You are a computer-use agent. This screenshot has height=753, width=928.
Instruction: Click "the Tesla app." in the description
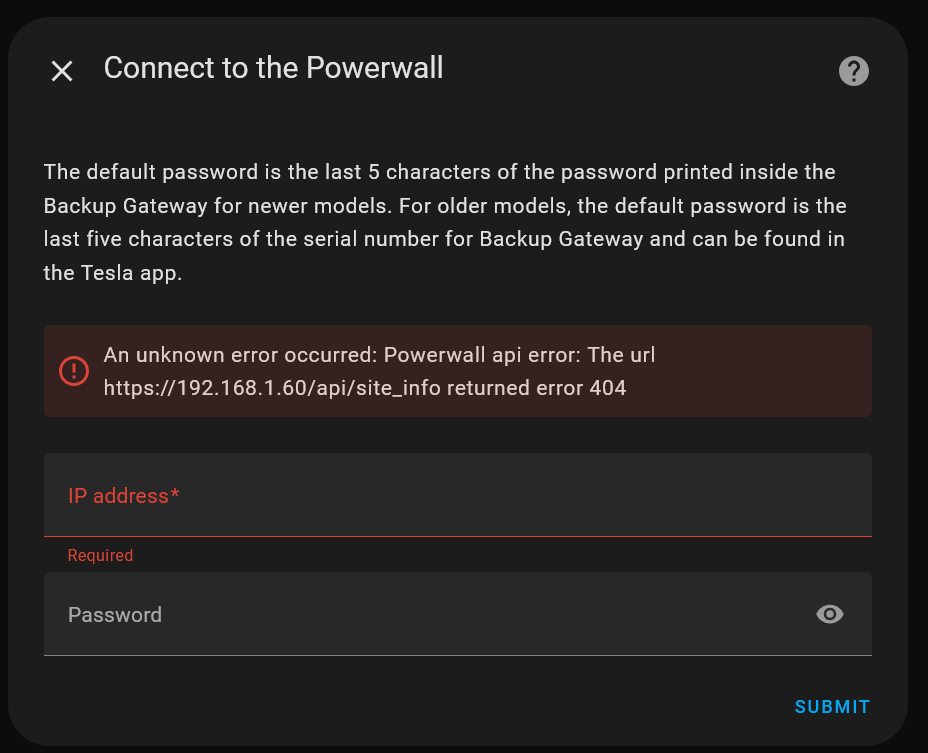pos(113,273)
